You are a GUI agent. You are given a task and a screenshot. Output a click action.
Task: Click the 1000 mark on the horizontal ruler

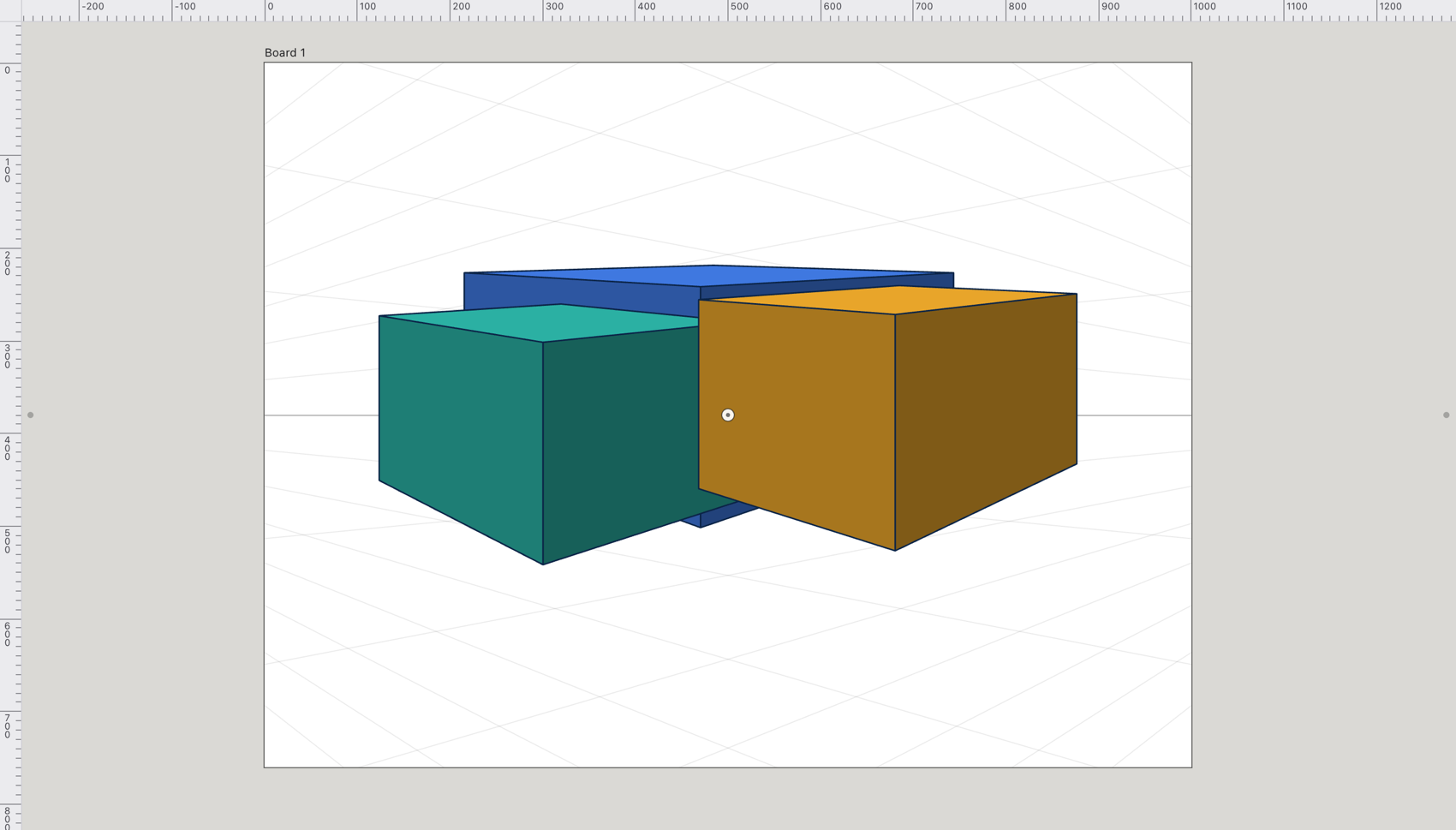[1204, 7]
